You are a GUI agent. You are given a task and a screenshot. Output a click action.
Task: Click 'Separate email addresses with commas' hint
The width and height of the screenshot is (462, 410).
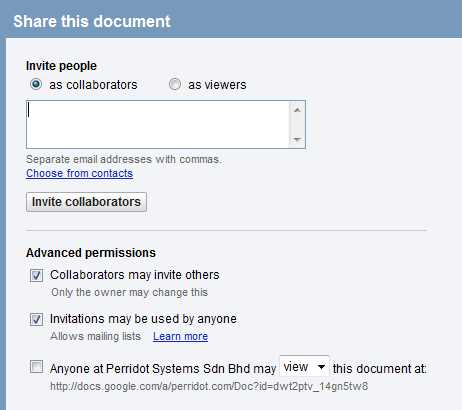124,159
